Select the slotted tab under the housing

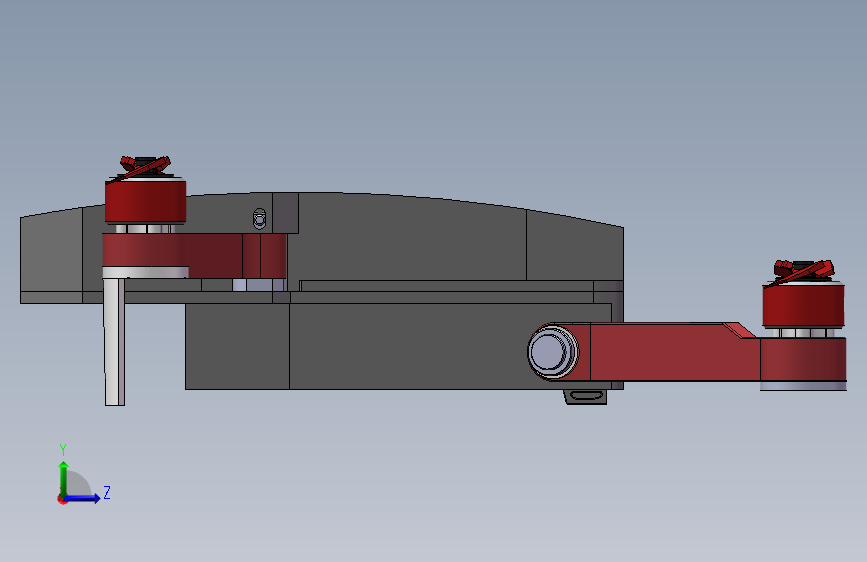click(x=586, y=397)
